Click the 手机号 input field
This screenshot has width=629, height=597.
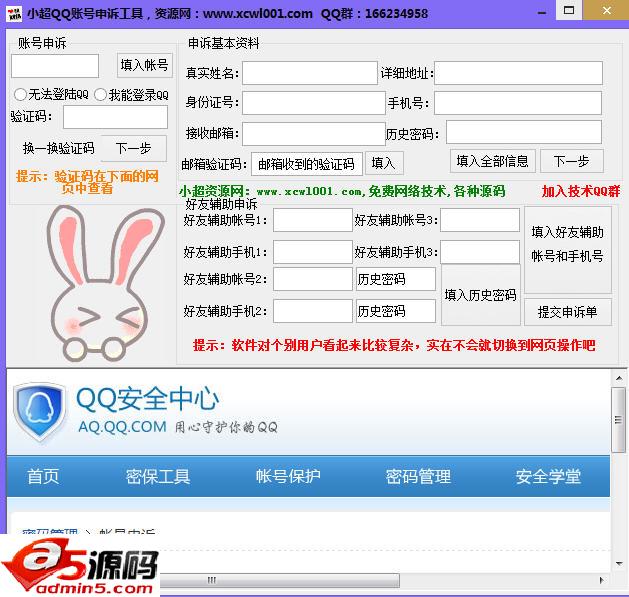518,103
